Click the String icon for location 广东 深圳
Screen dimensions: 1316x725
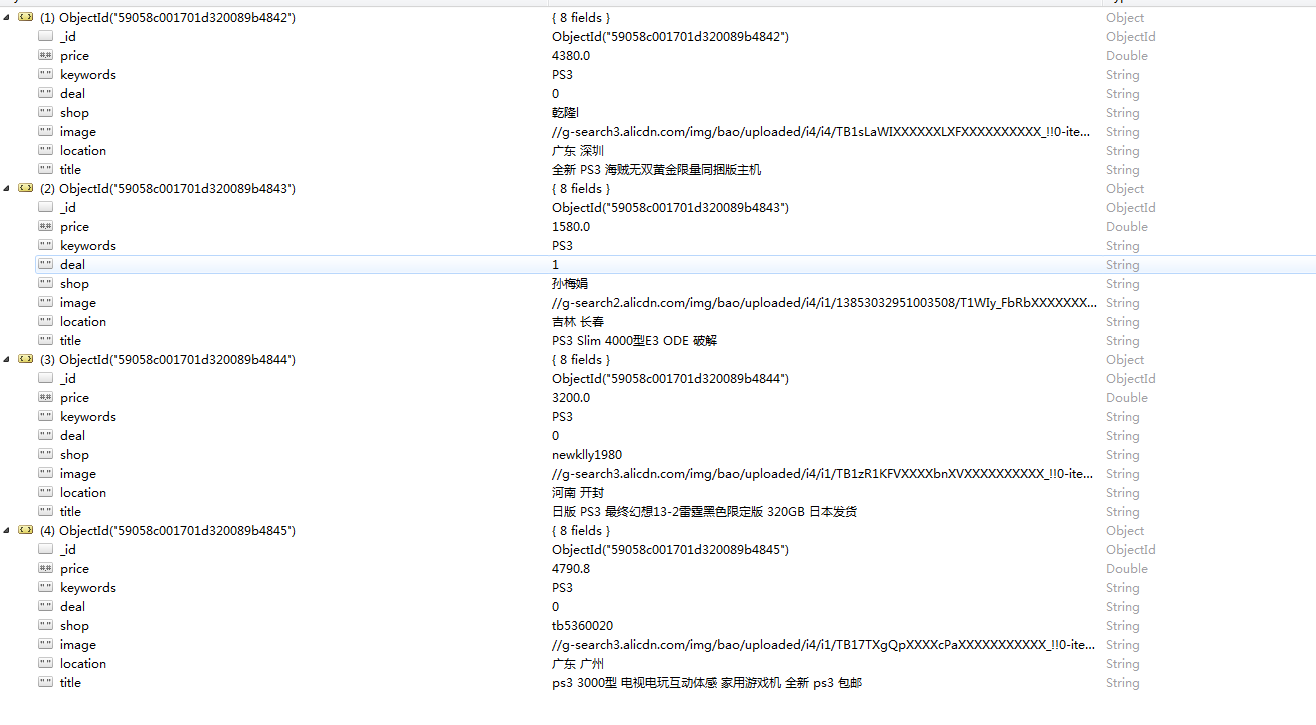(x=45, y=151)
